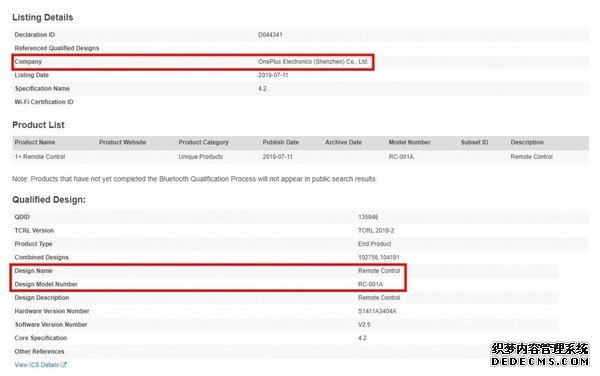
Task: Click the Specification Name value 4.2
Action: pyautogui.click(x=262, y=88)
